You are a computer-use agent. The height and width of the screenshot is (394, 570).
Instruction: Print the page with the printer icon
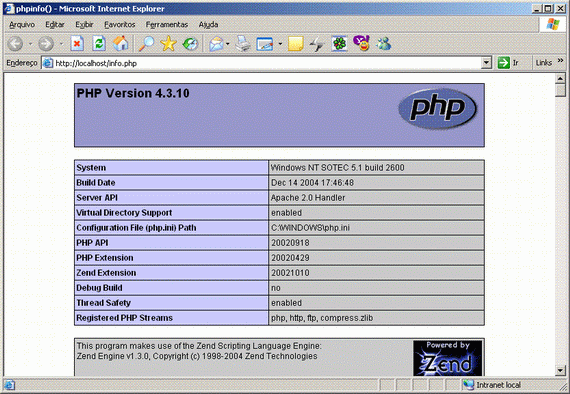tap(243, 44)
